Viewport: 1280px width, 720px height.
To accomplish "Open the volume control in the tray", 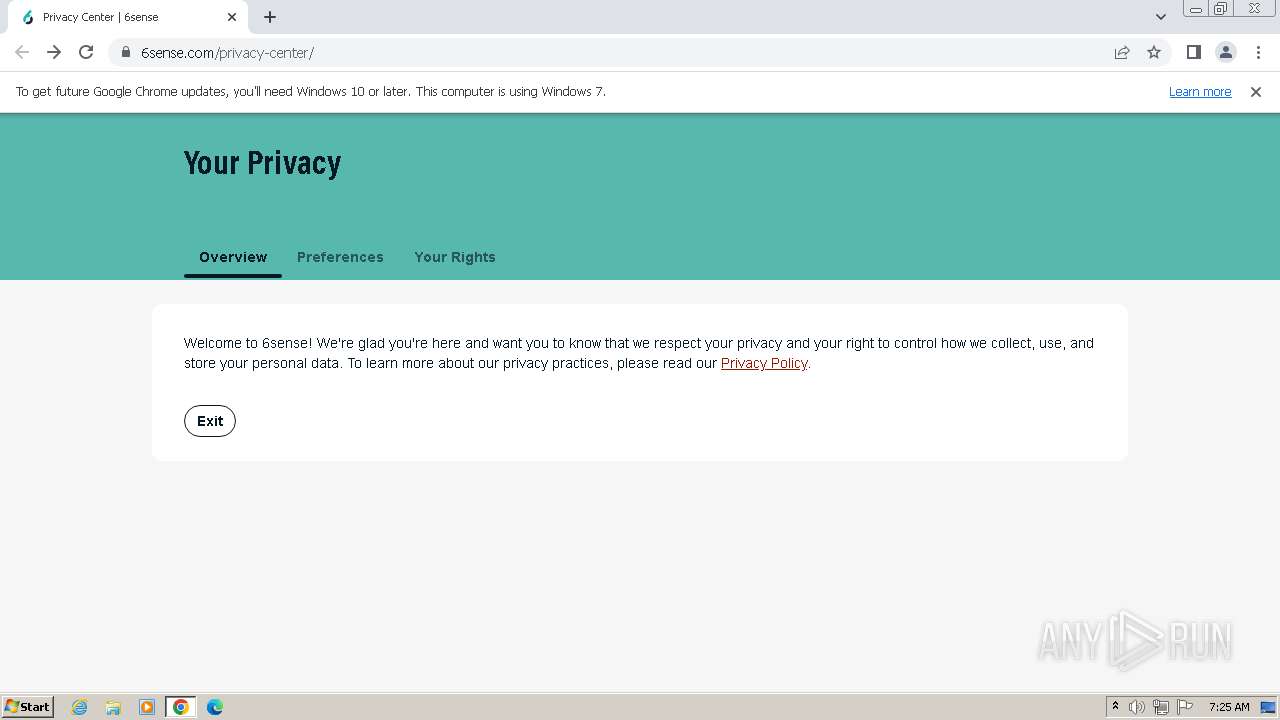I will (1137, 707).
